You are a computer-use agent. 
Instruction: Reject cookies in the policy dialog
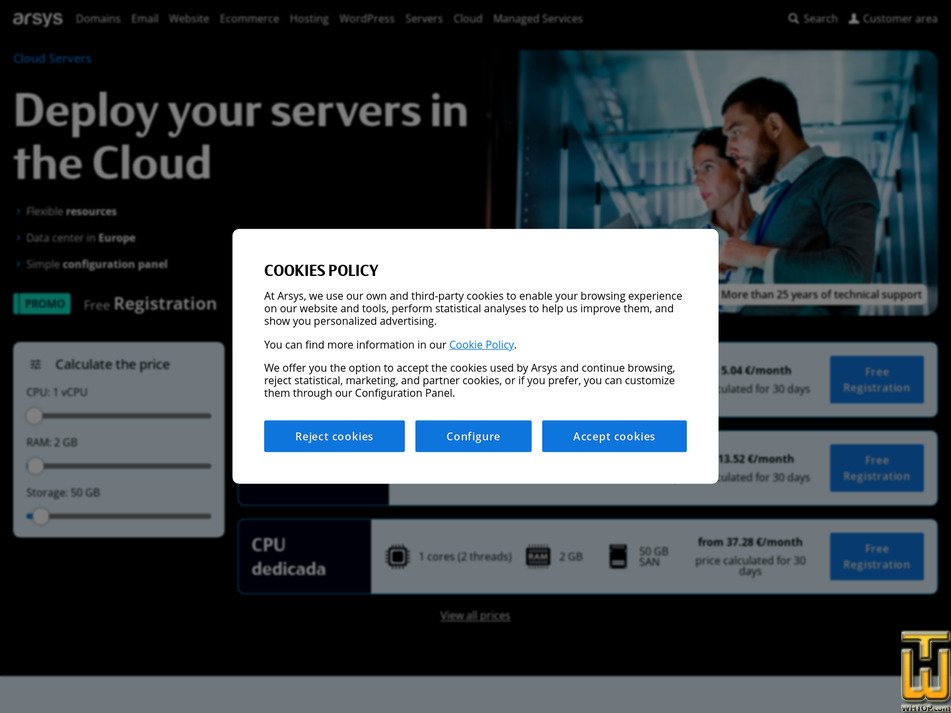pos(334,436)
